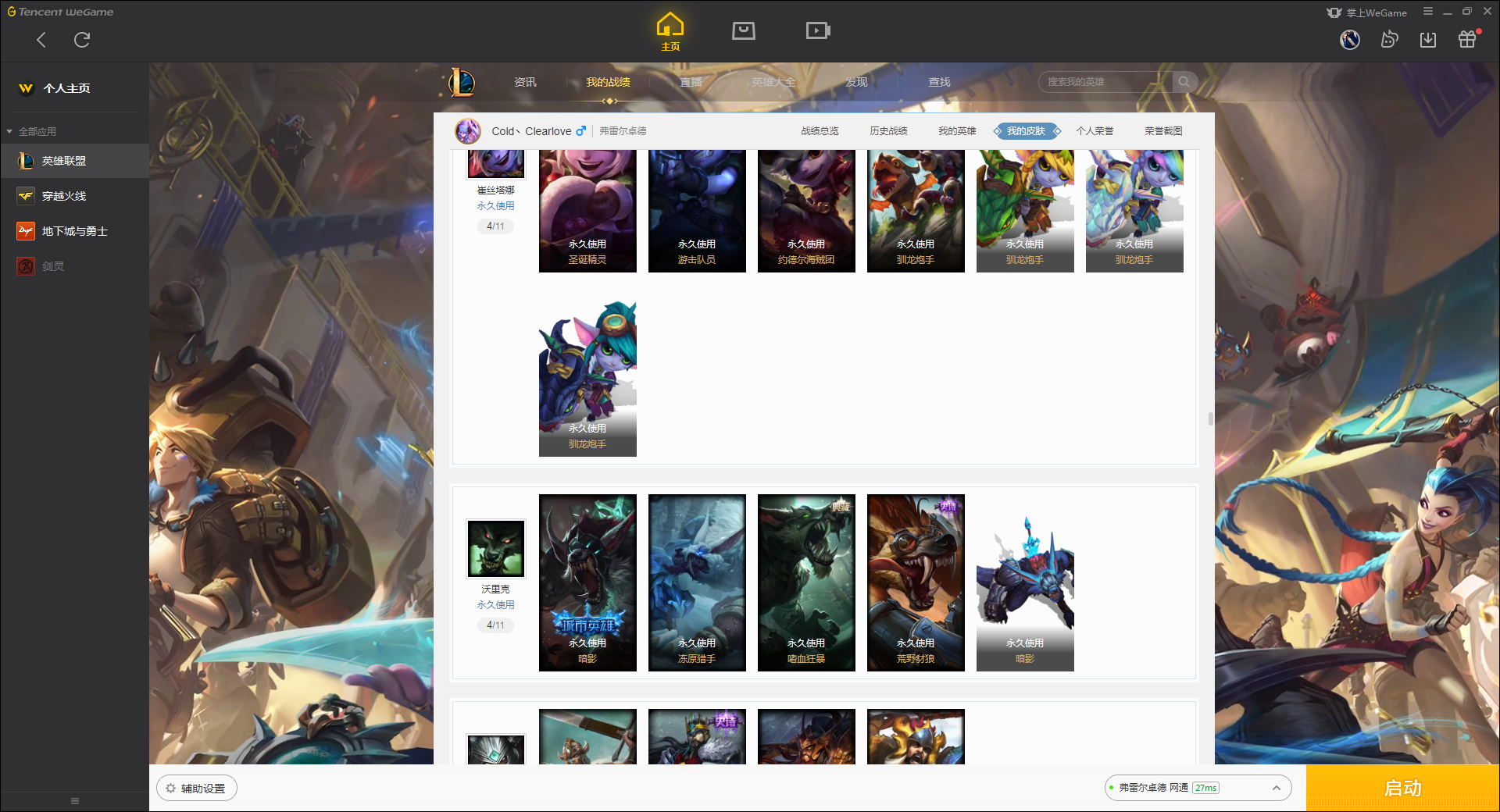Screen dimensions: 1500x812
Task: Open the 冻原猎手 skin card
Action: 697,582
